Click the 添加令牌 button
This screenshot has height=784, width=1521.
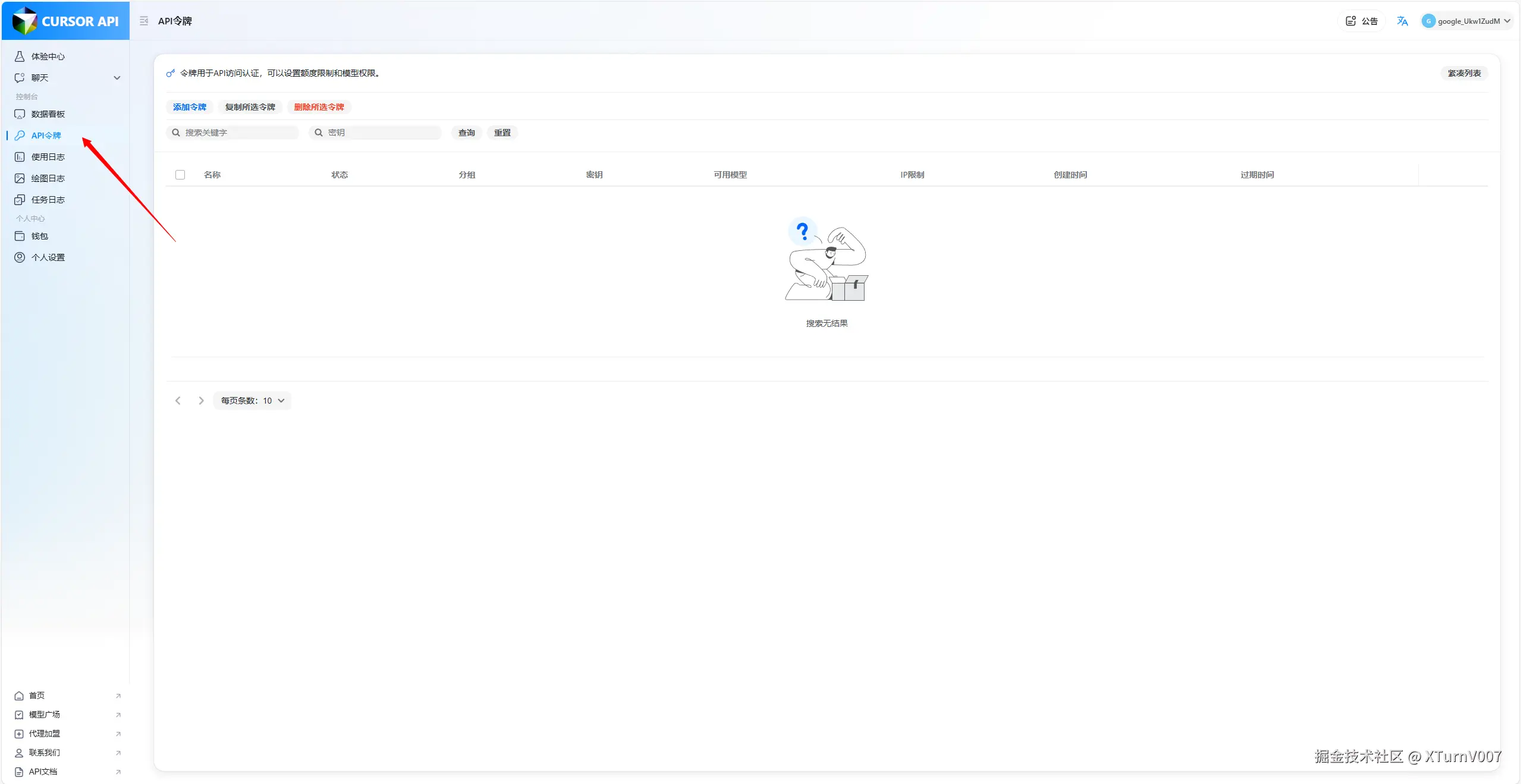click(189, 107)
